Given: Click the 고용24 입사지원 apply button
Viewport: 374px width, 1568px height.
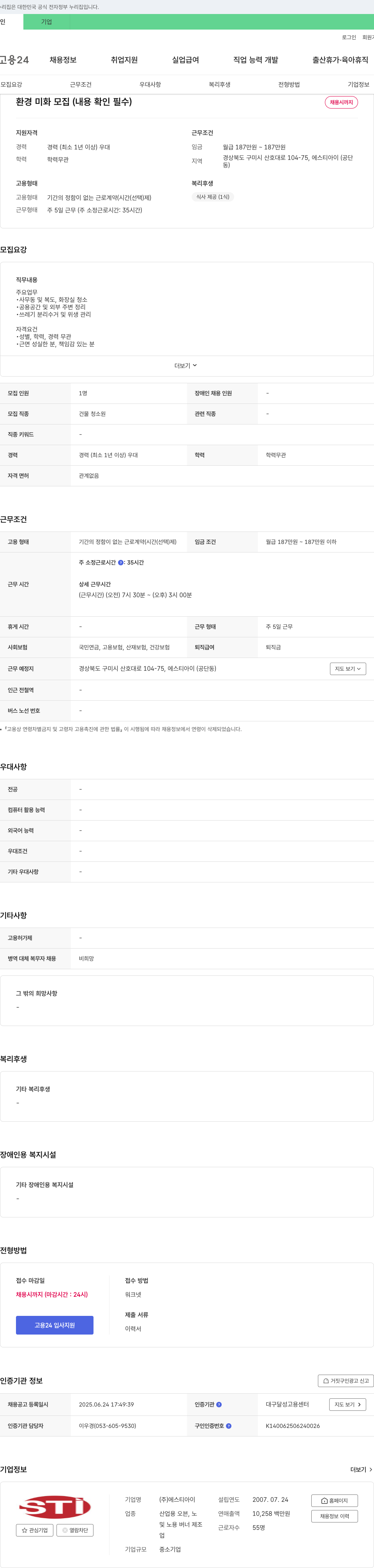Looking at the screenshot, I should point(55,1325).
